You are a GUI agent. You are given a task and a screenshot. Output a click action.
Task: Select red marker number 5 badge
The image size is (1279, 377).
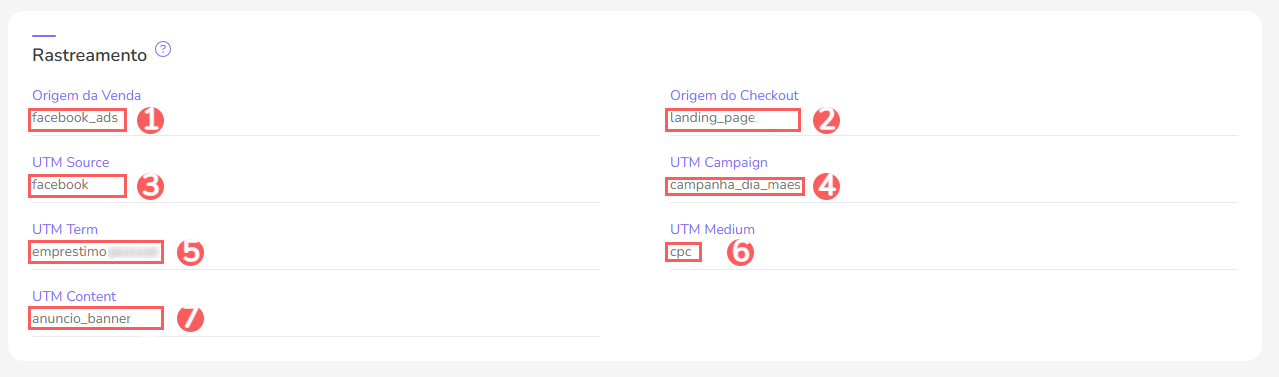click(x=190, y=252)
